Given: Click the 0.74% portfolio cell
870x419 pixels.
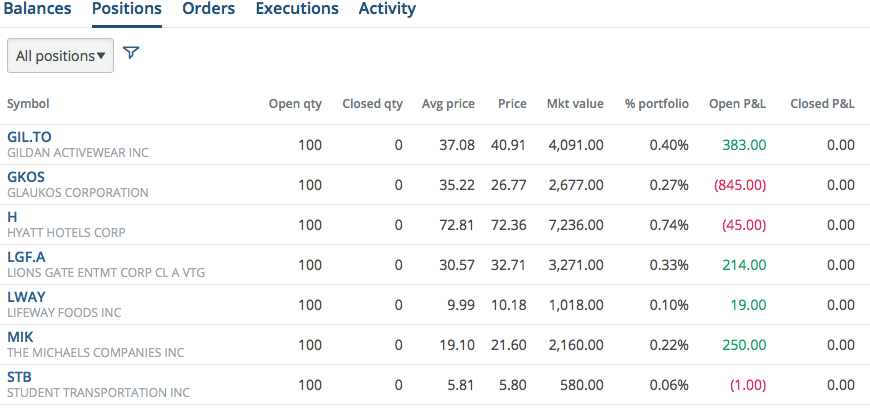Looking at the screenshot, I should click(x=669, y=225).
